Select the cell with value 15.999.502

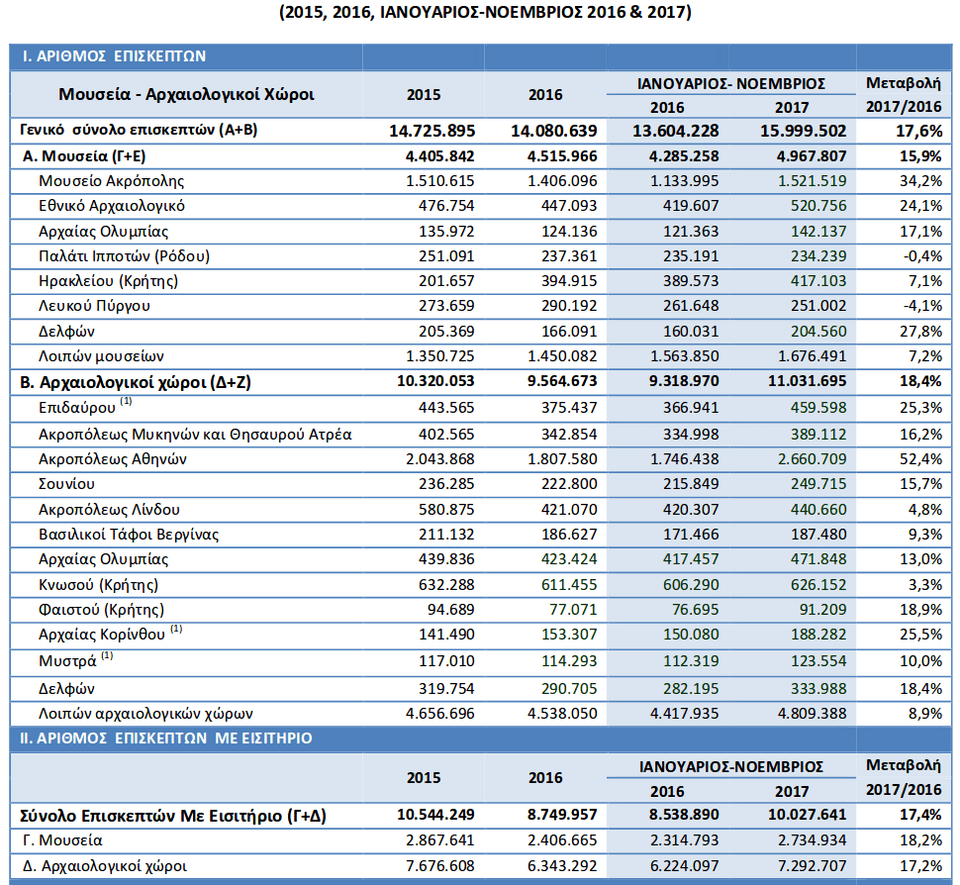[x=804, y=131]
